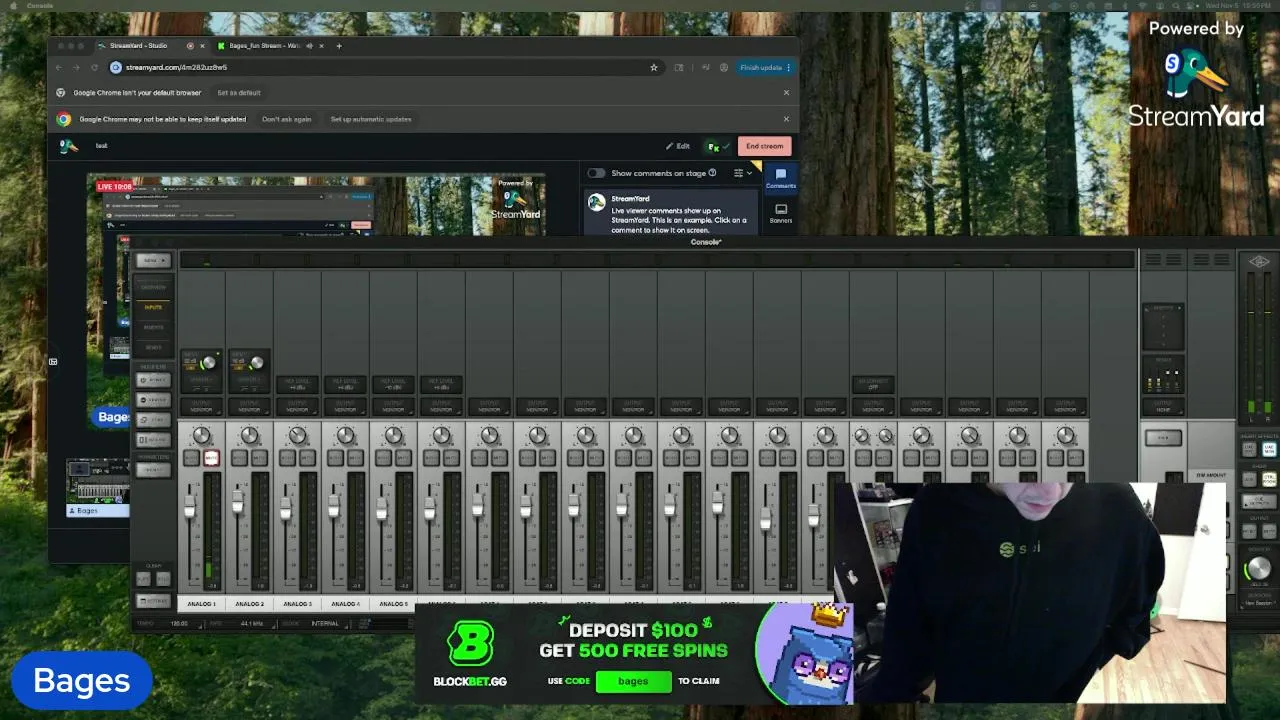Open Analog 1 Output Monitor dropdown
Screen dimensions: 1280x720
tap(201, 406)
